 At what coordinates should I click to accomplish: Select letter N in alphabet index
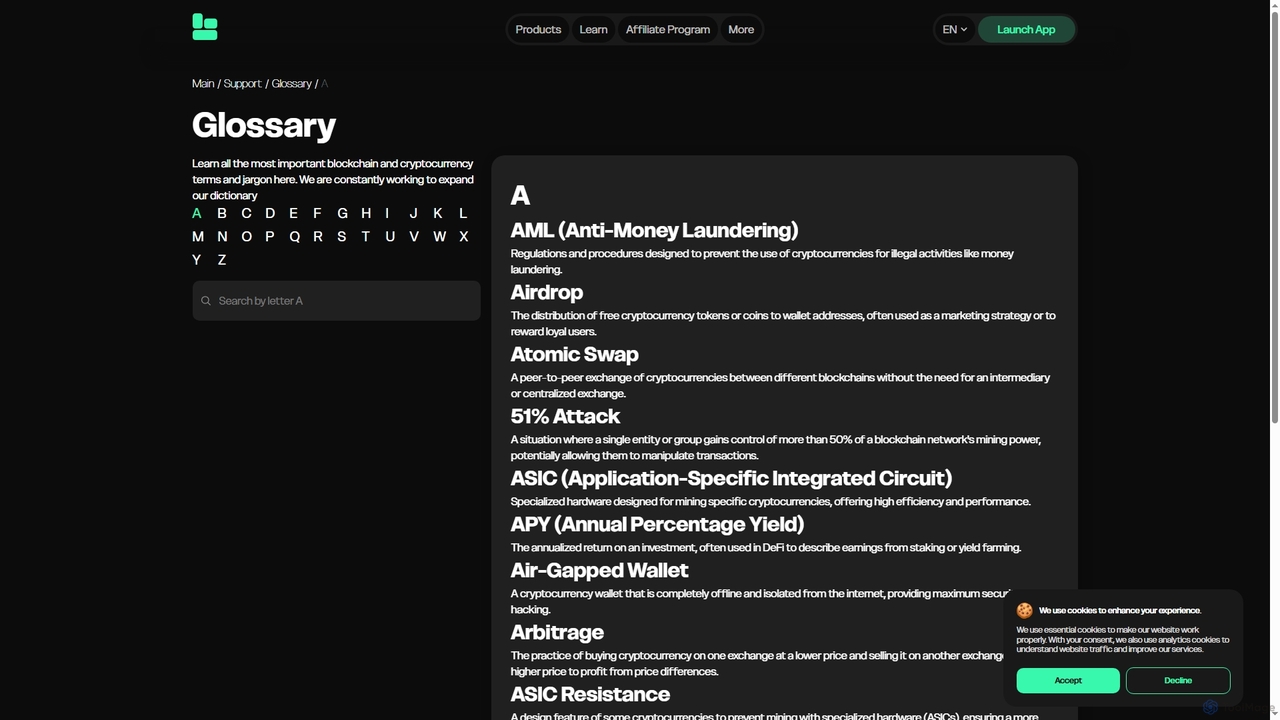pyautogui.click(x=222, y=237)
